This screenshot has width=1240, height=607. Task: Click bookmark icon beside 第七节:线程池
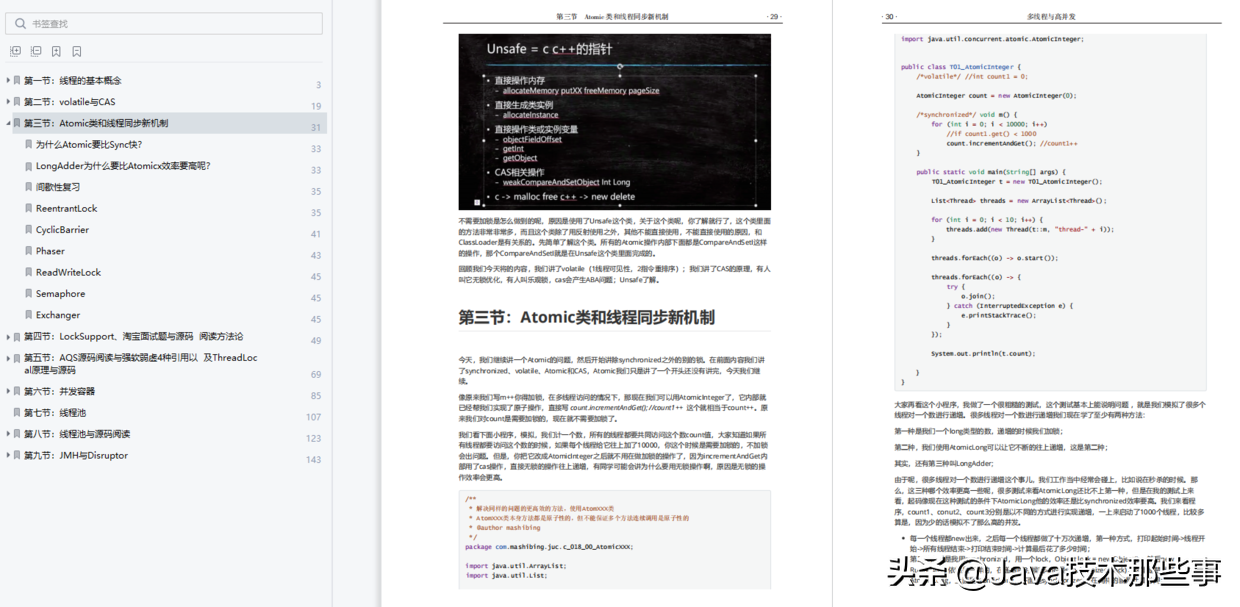point(16,413)
